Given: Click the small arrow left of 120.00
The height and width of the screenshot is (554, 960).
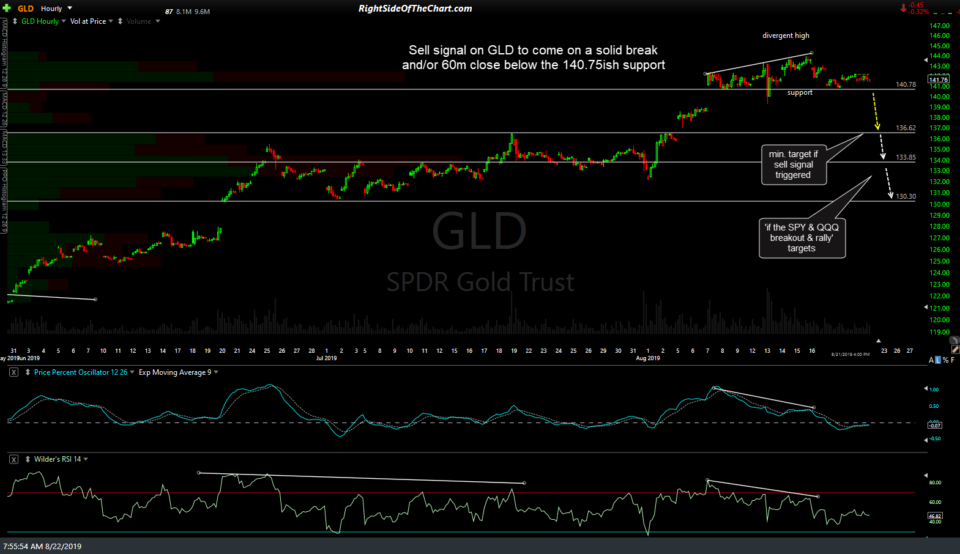Looking at the screenshot, I should 926,307.
